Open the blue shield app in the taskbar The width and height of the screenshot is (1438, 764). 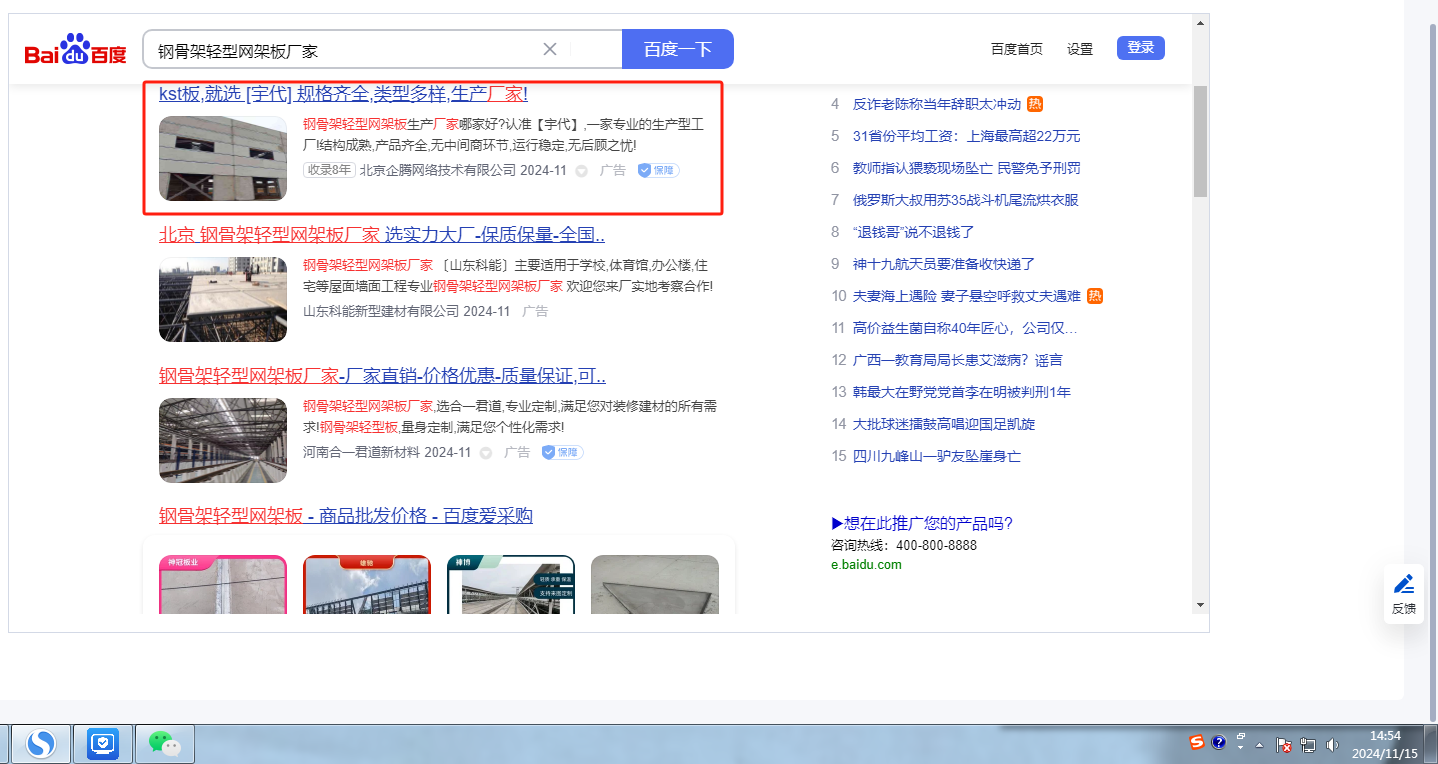tap(104, 744)
